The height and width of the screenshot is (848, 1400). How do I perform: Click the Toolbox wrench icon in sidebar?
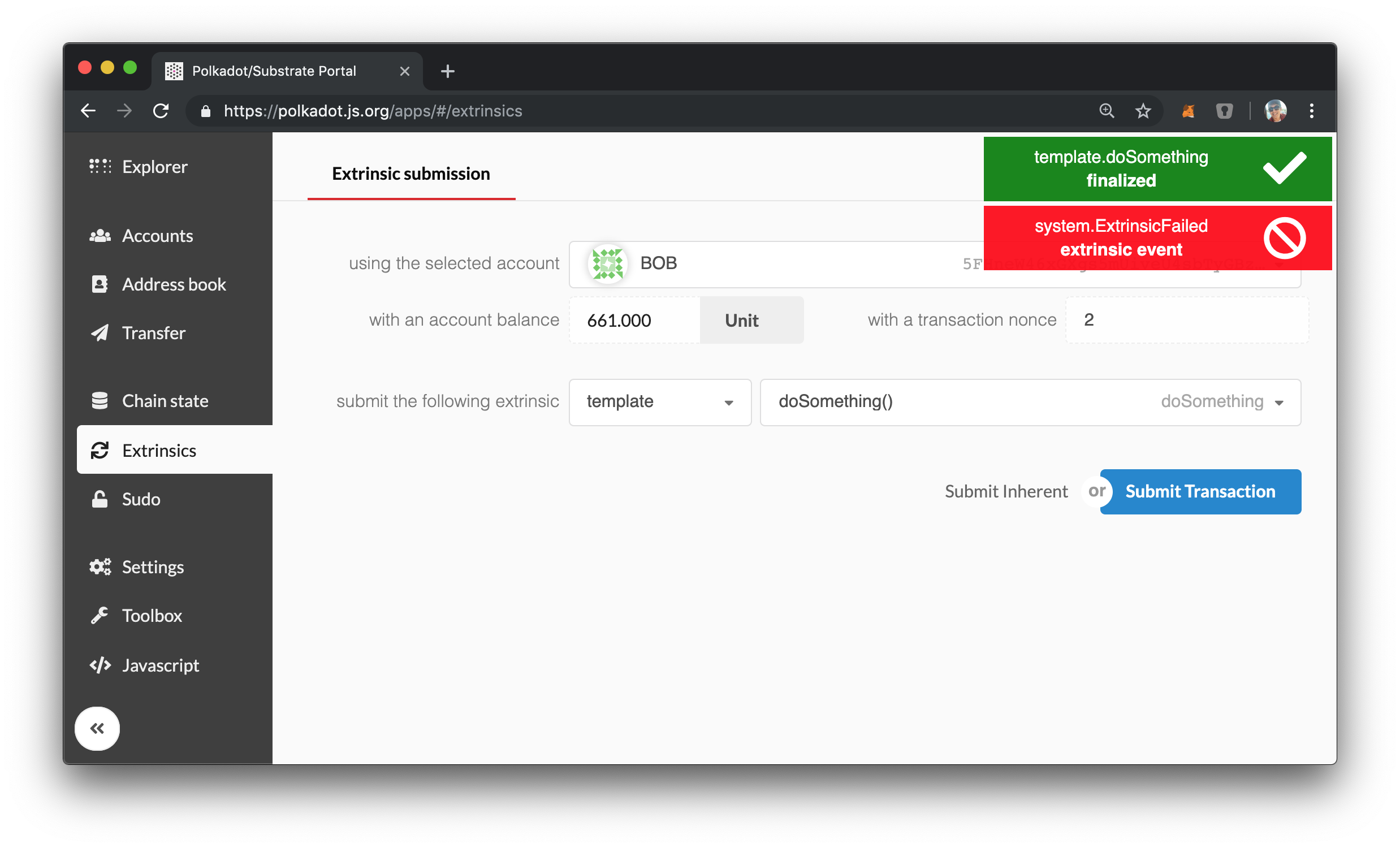[102, 614]
